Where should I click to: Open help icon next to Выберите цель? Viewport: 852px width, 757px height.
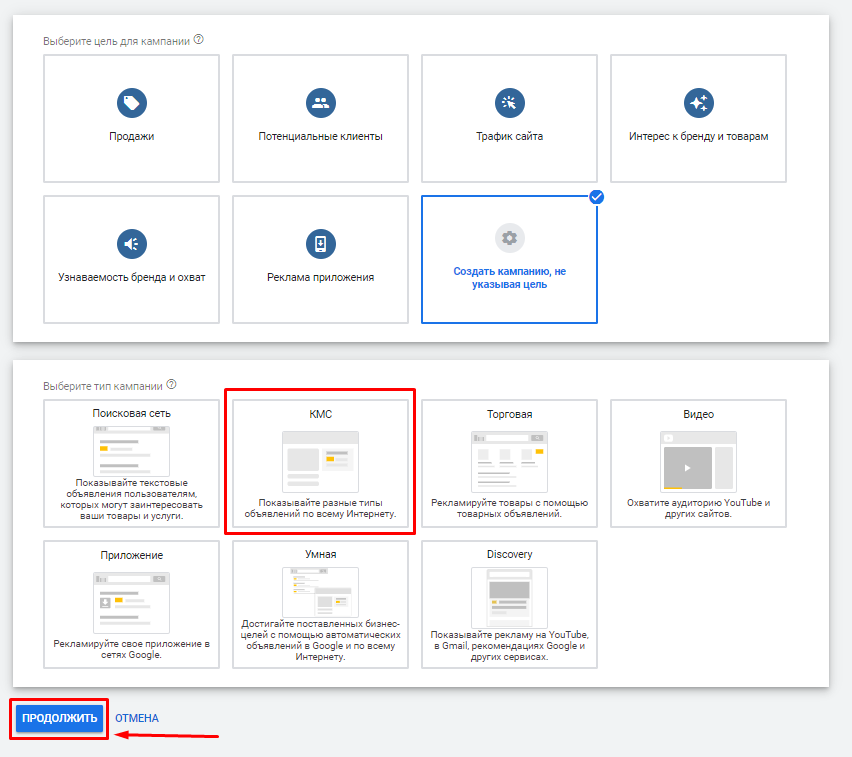pos(199,40)
